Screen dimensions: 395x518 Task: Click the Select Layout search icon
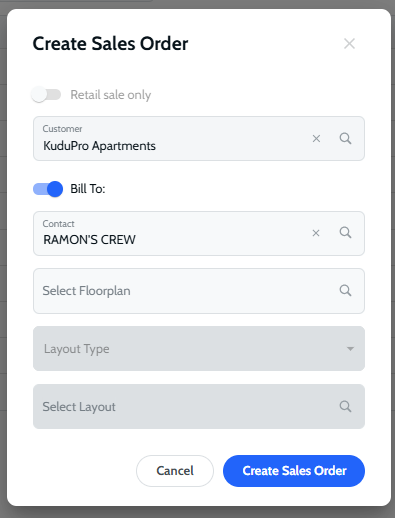click(x=345, y=406)
